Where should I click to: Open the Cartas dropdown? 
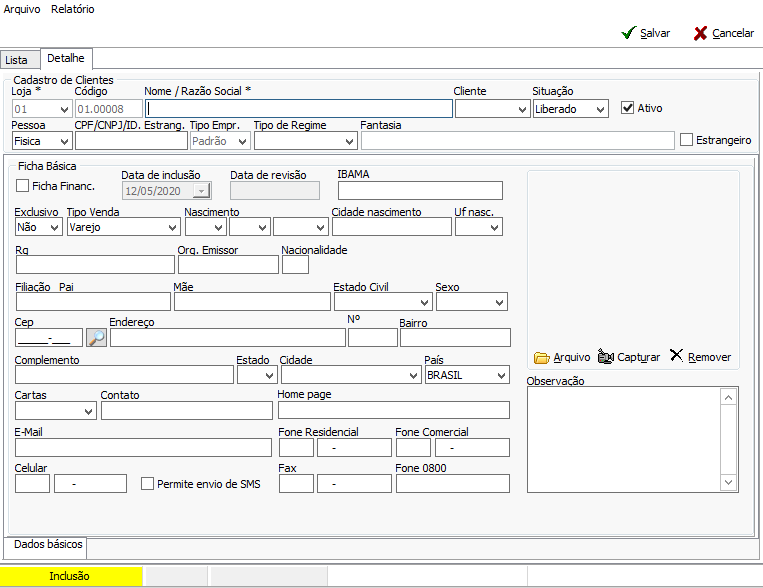(89, 411)
